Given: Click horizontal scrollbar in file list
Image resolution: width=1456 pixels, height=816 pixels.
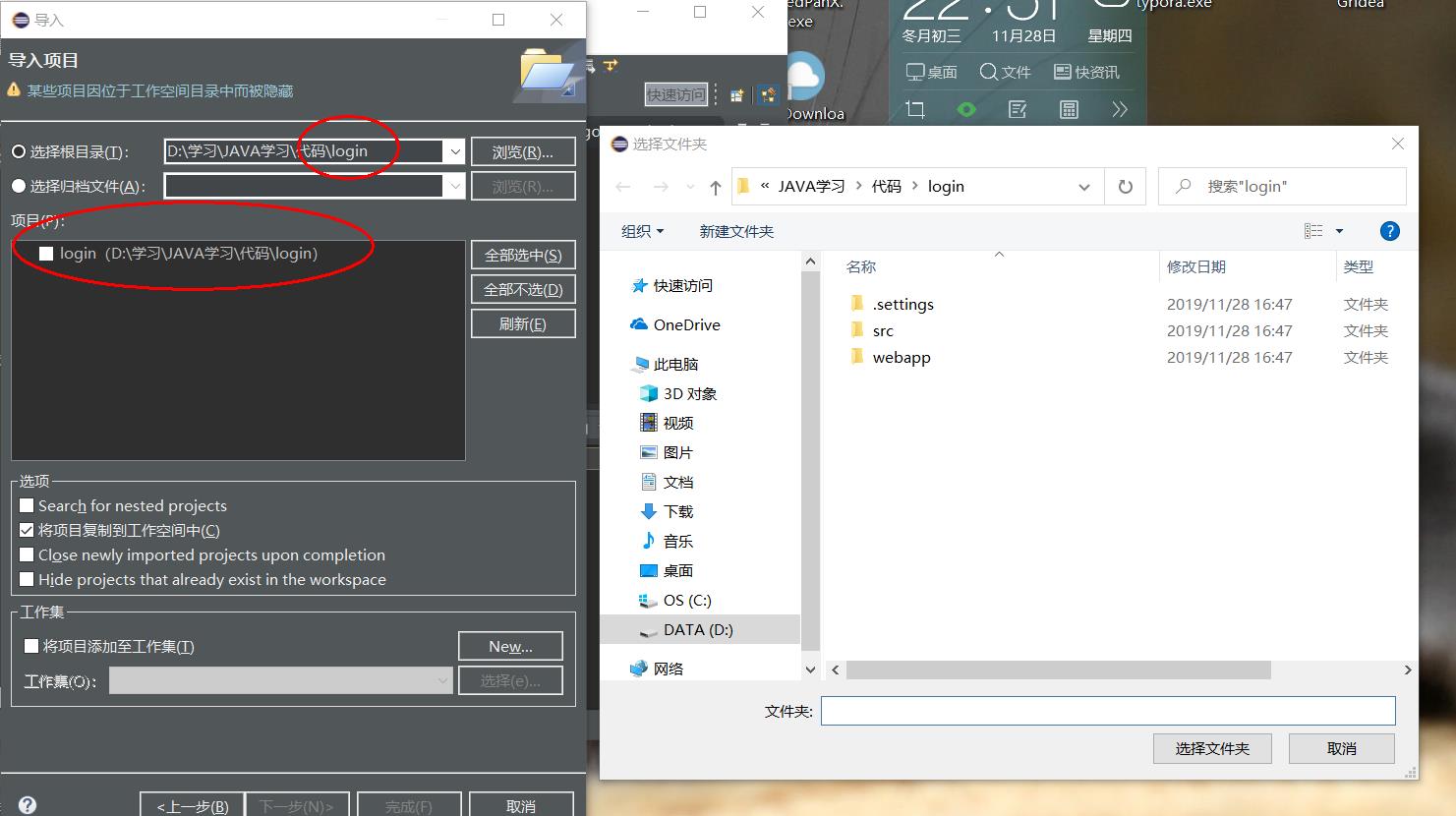Looking at the screenshot, I should point(1059,670).
